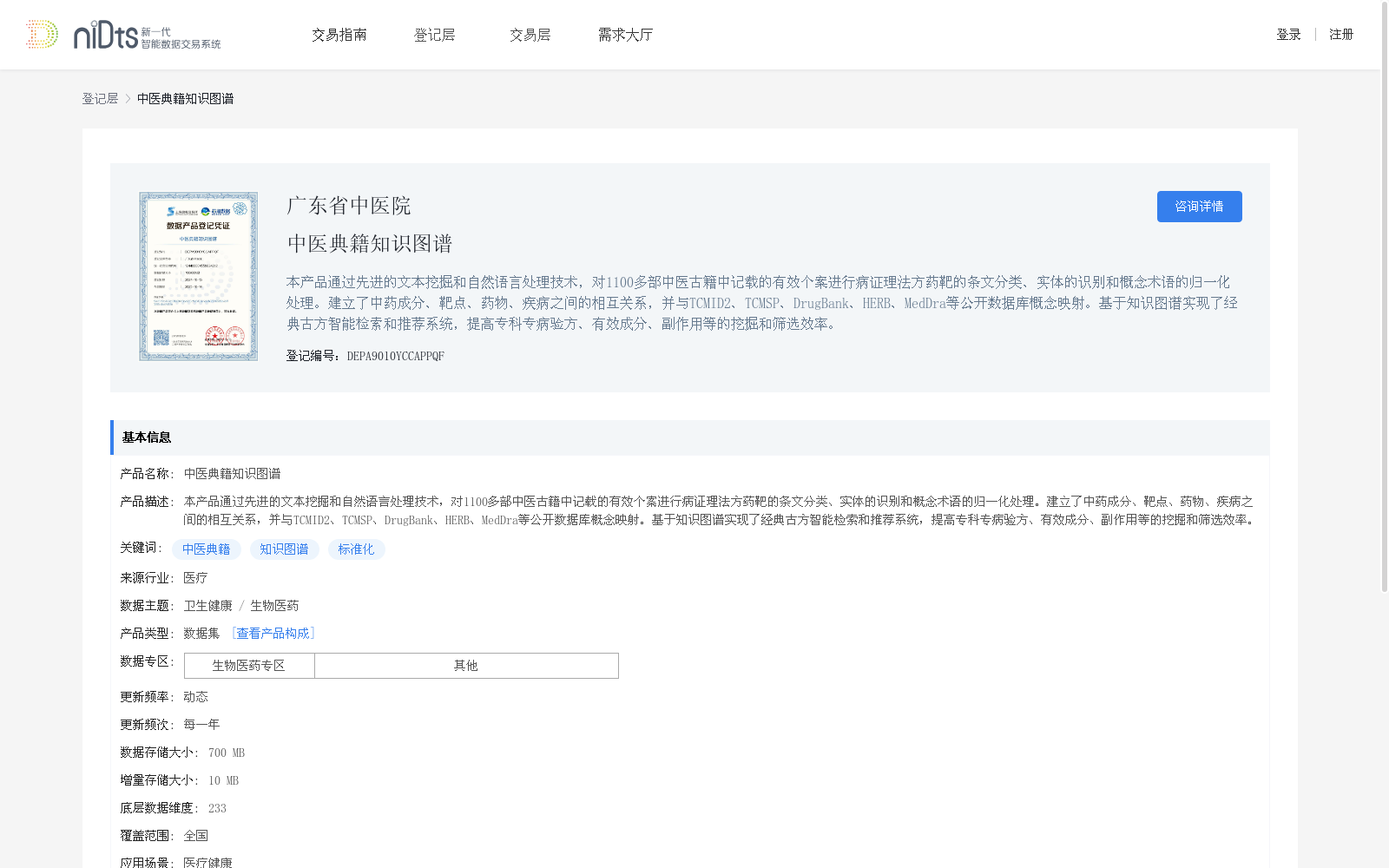Open the 交易指南 menu
The width and height of the screenshot is (1389, 868).
(x=339, y=35)
